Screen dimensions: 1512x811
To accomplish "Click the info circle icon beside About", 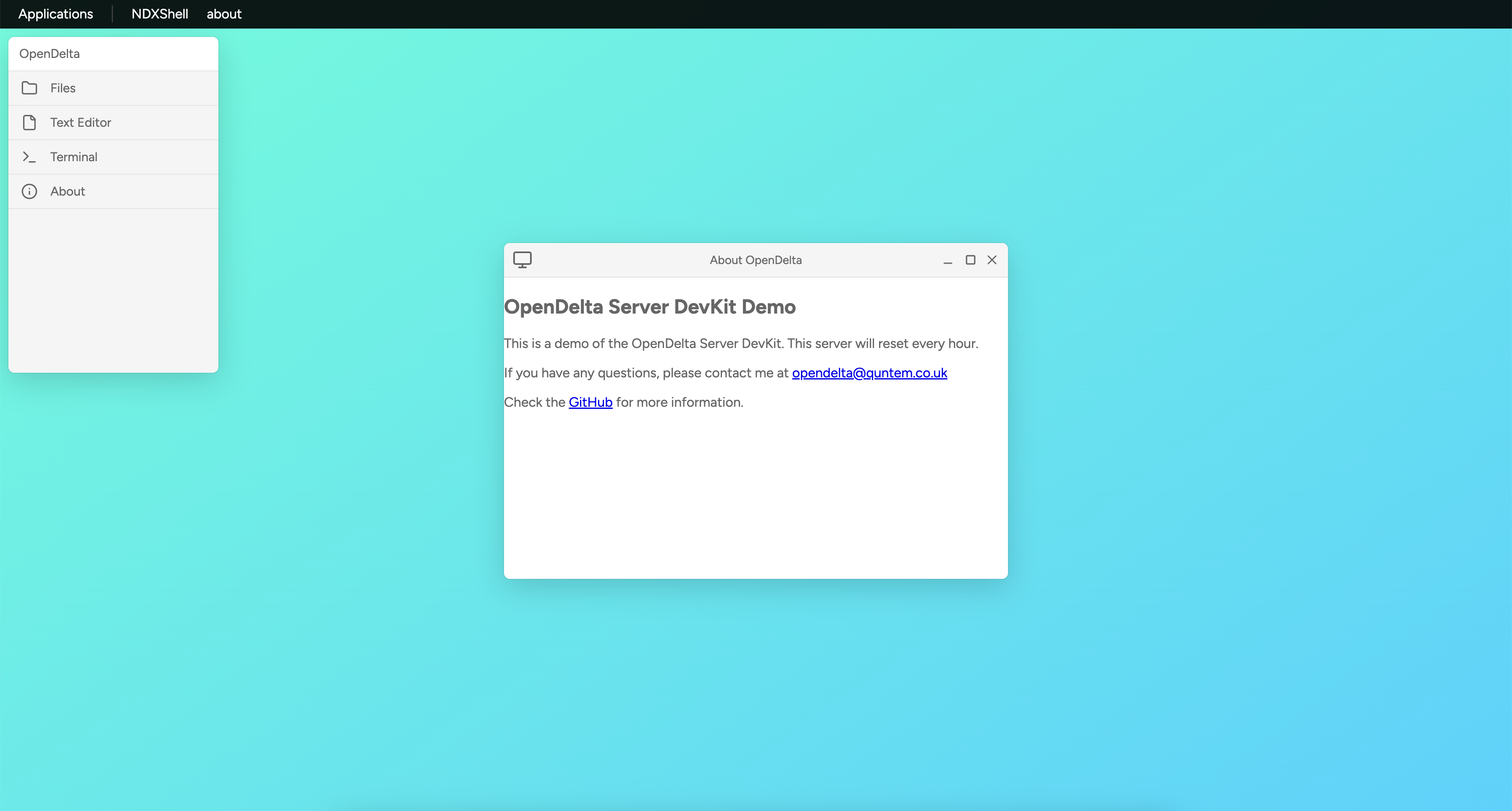I will point(29,191).
